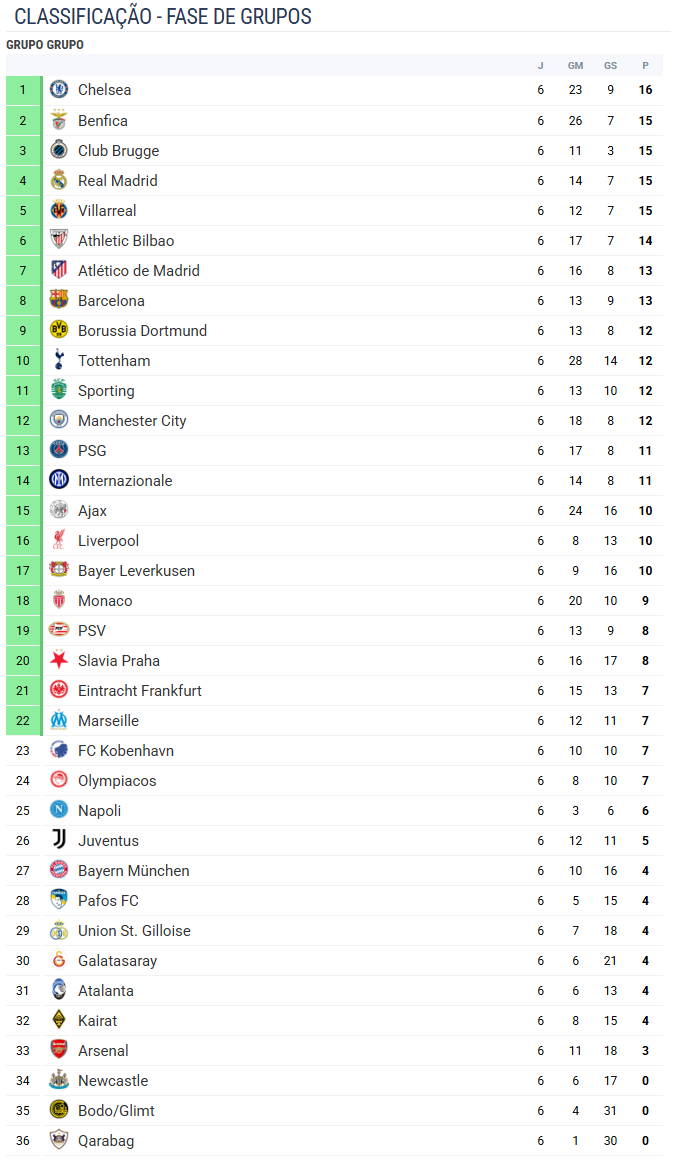Click the Real Madrid crest icon
This screenshot has height=1160, width=675.
pos(59,180)
